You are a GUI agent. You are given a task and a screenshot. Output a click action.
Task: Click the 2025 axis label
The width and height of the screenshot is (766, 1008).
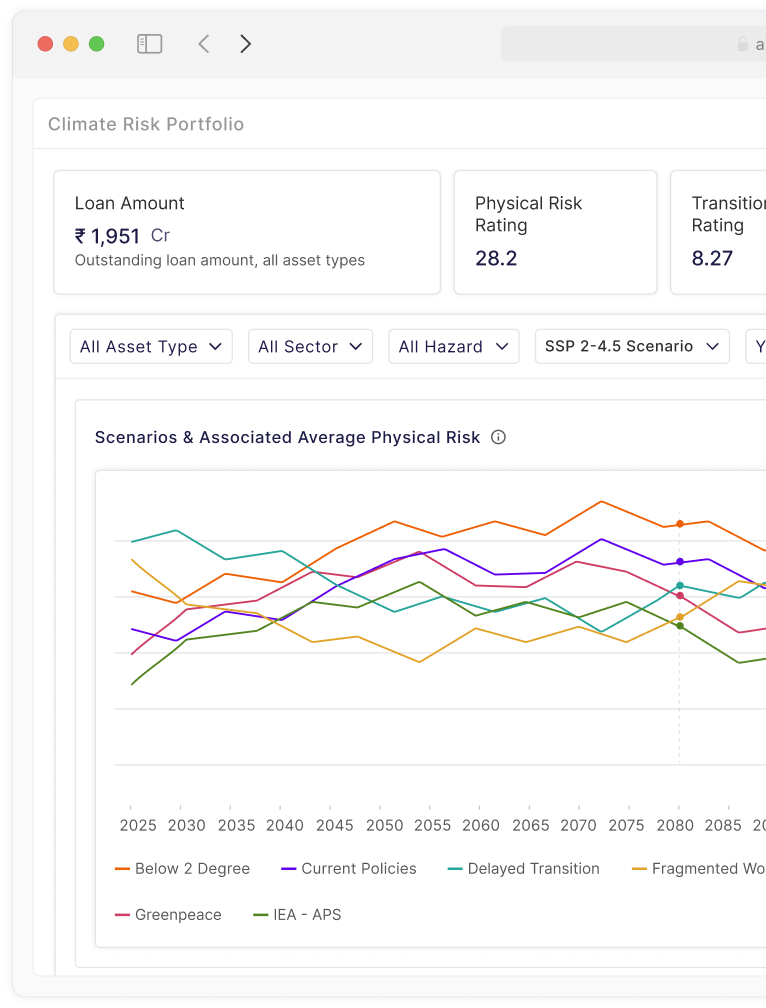138,825
